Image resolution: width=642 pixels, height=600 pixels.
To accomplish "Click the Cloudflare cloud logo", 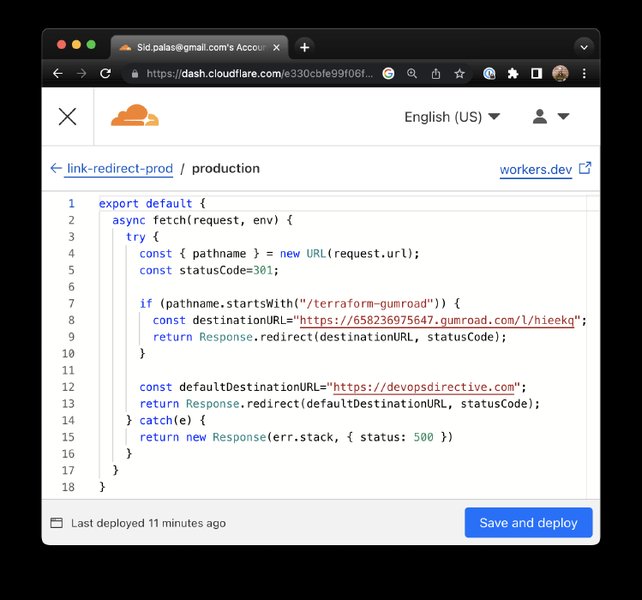I will coord(135,115).
